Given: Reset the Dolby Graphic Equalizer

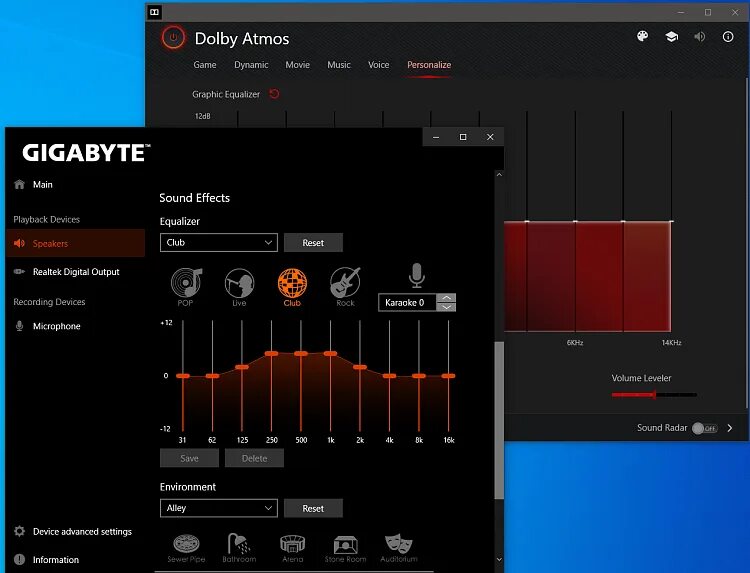Looking at the screenshot, I should pos(274,94).
